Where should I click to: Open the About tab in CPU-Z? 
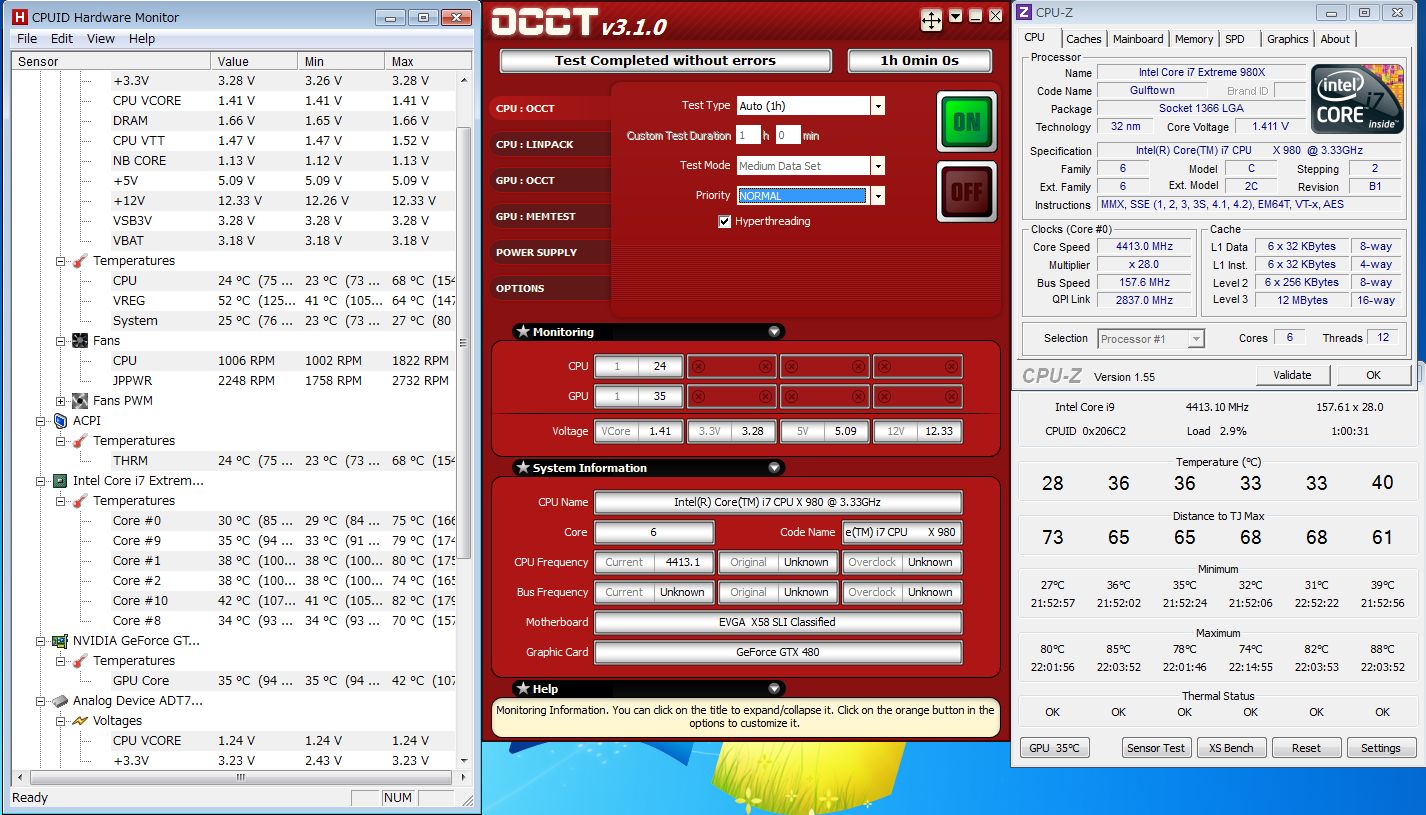1335,39
